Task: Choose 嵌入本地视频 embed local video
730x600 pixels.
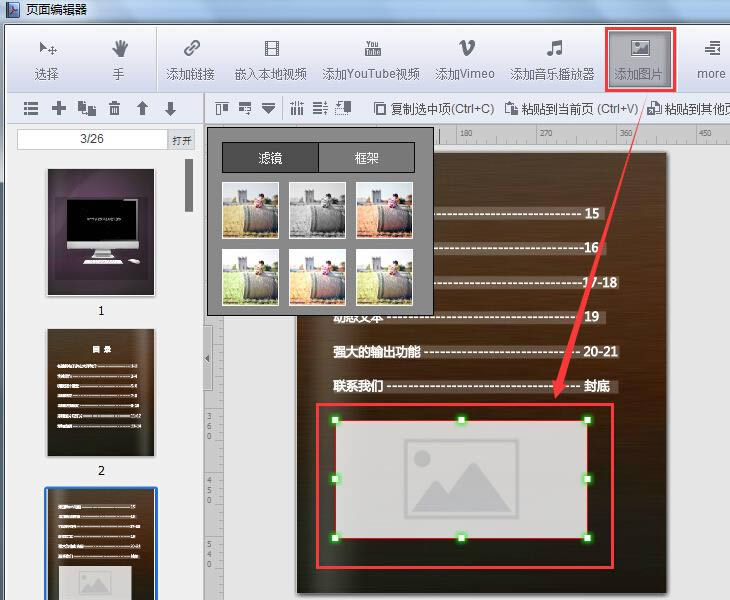Action: (271, 60)
